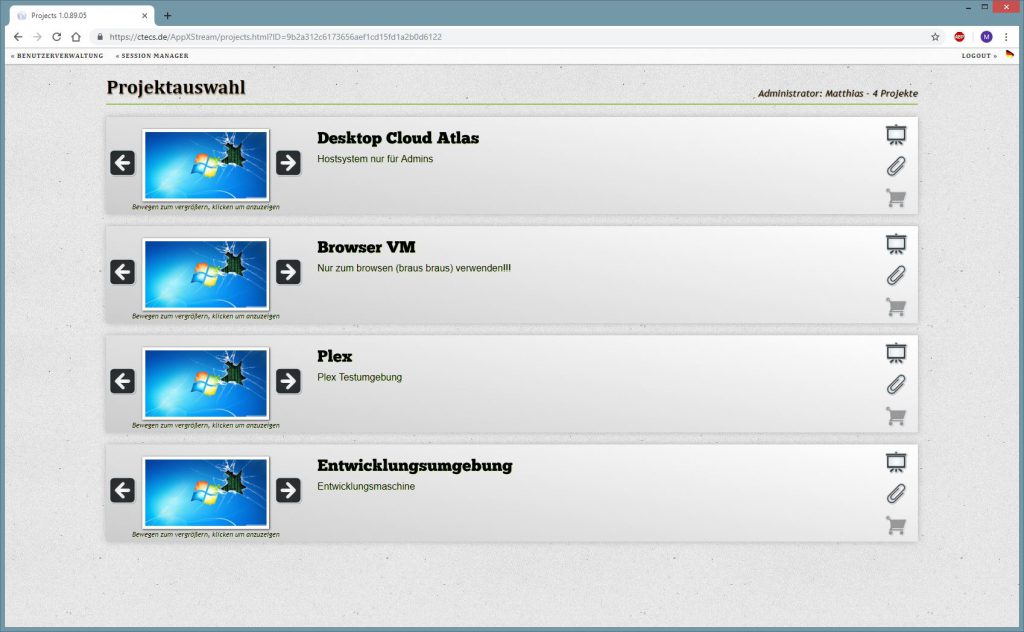Viewport: 1024px width, 632px height.
Task: Click the presentation icon for Desktop Cloud Atlas
Action: 895,134
